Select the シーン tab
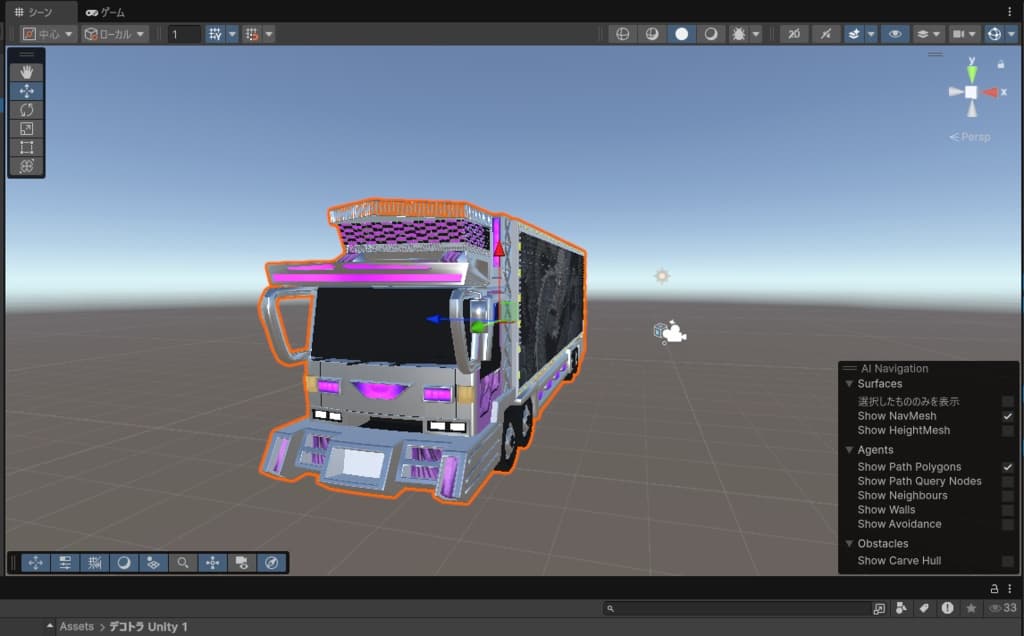This screenshot has width=1024, height=636. [39, 12]
